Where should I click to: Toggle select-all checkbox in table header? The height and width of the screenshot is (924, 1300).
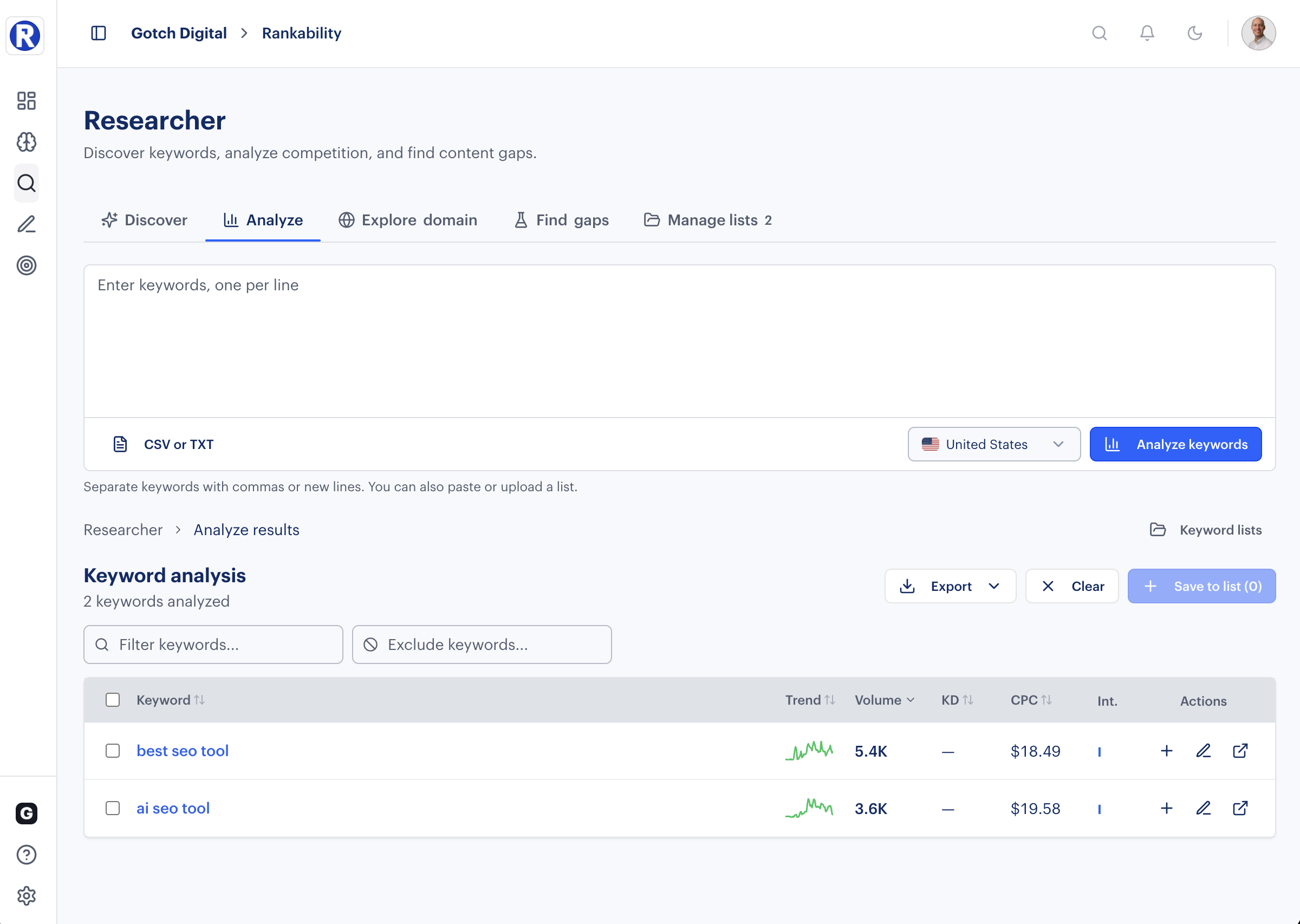[113, 700]
